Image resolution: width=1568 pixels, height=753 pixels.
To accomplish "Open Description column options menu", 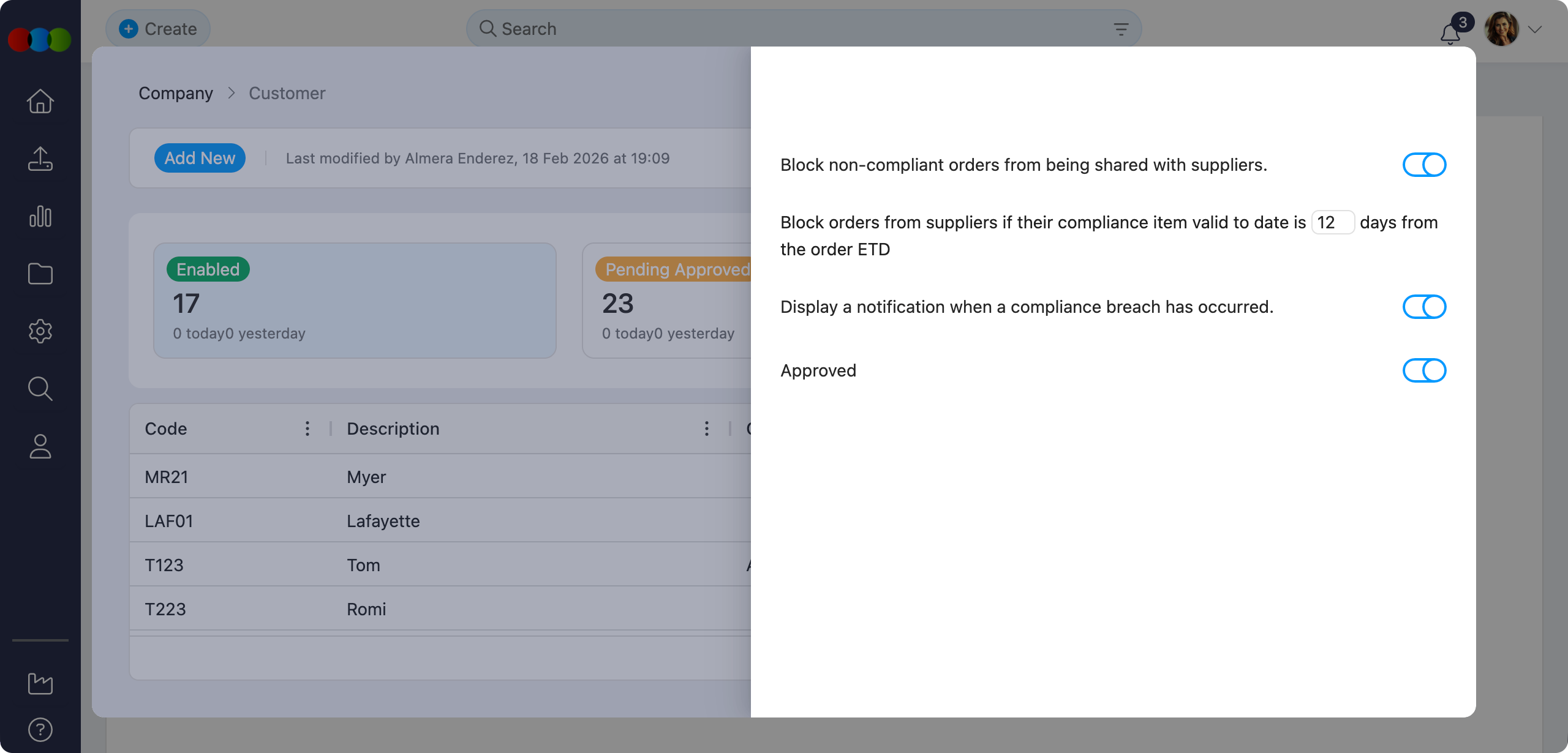I will point(707,429).
